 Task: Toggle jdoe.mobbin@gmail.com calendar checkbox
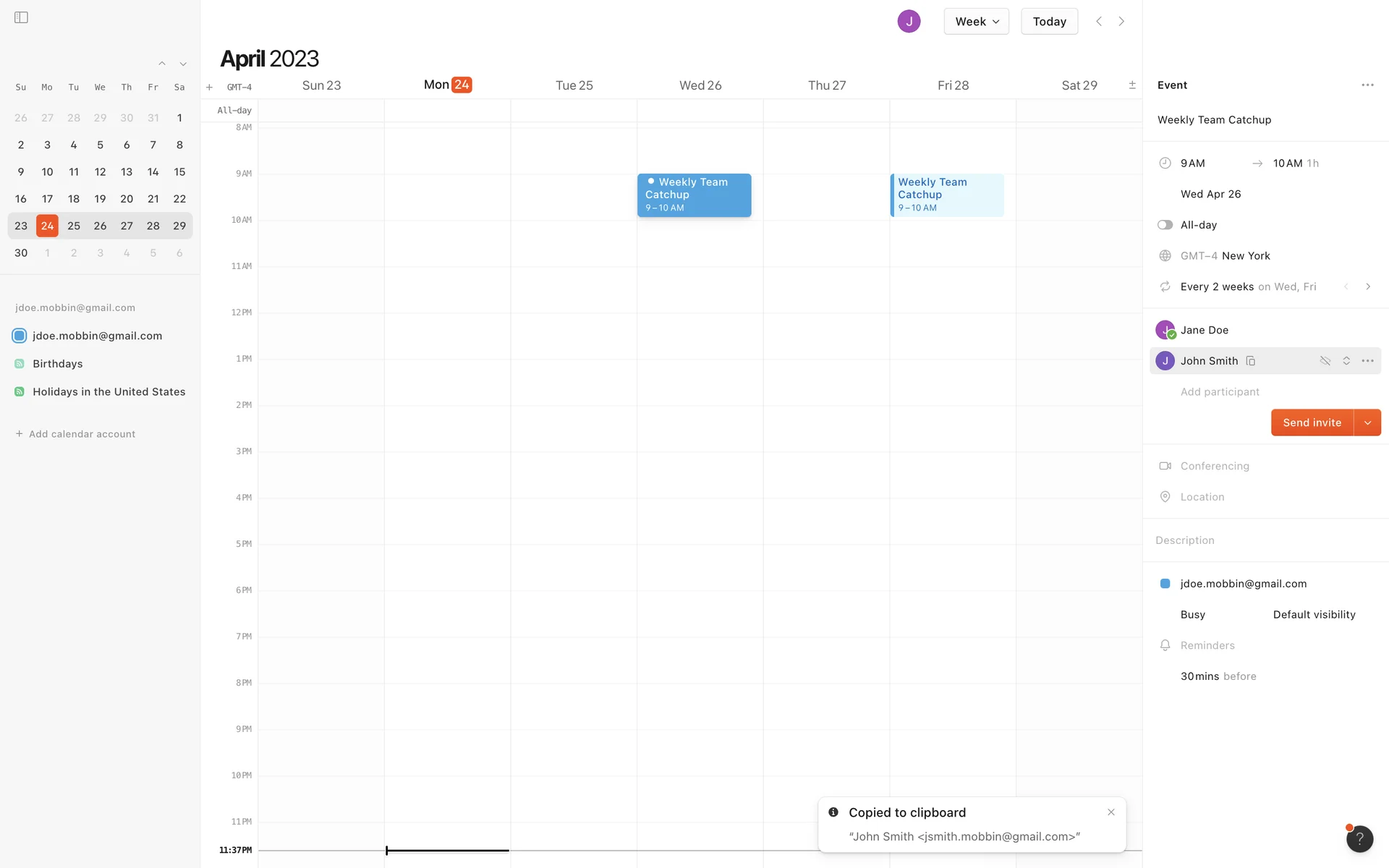click(20, 336)
